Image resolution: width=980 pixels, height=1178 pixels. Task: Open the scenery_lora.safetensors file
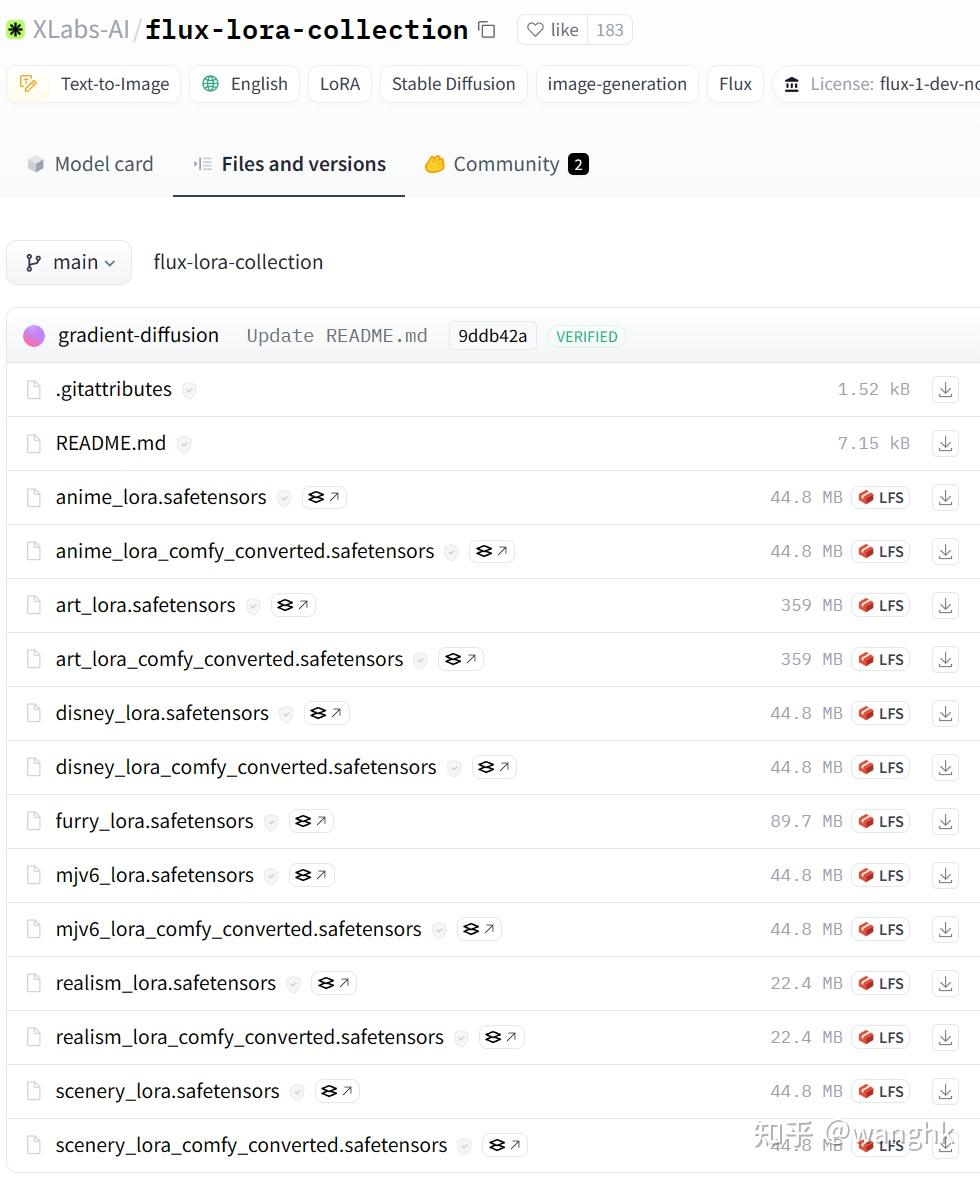[x=167, y=1091]
